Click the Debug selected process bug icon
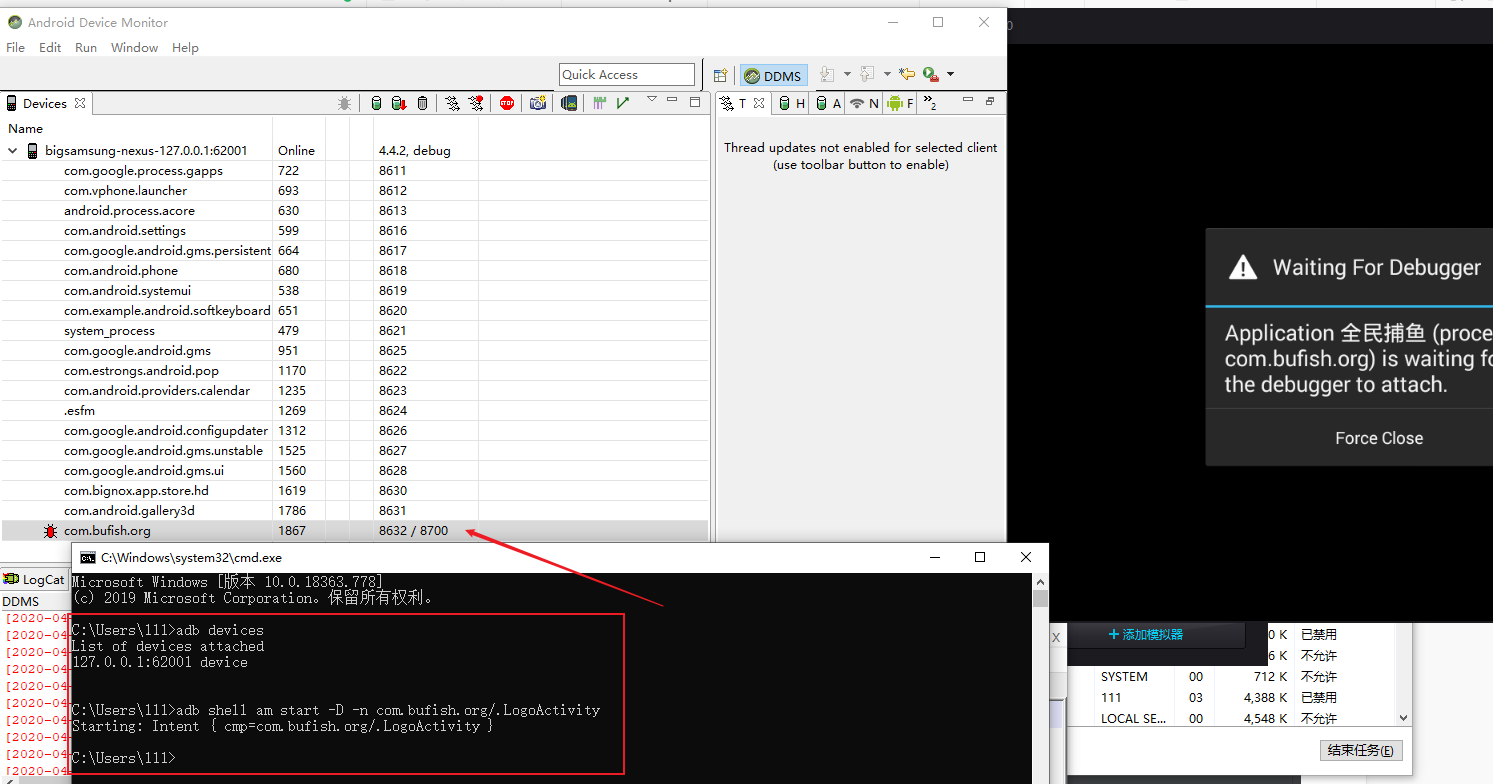This screenshot has width=1493, height=784. [344, 103]
